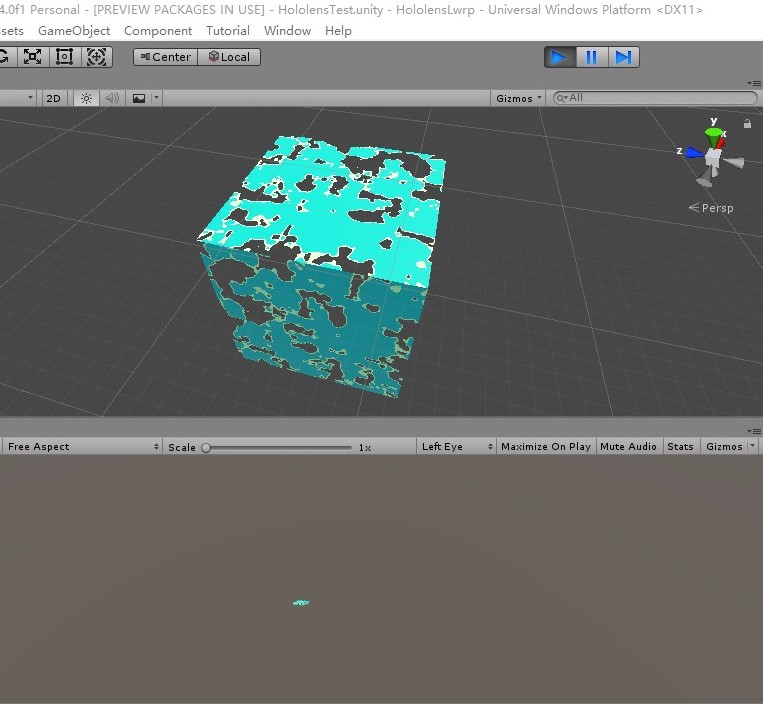Open Game view panel options menu
This screenshot has height=704, width=763.
(754, 431)
